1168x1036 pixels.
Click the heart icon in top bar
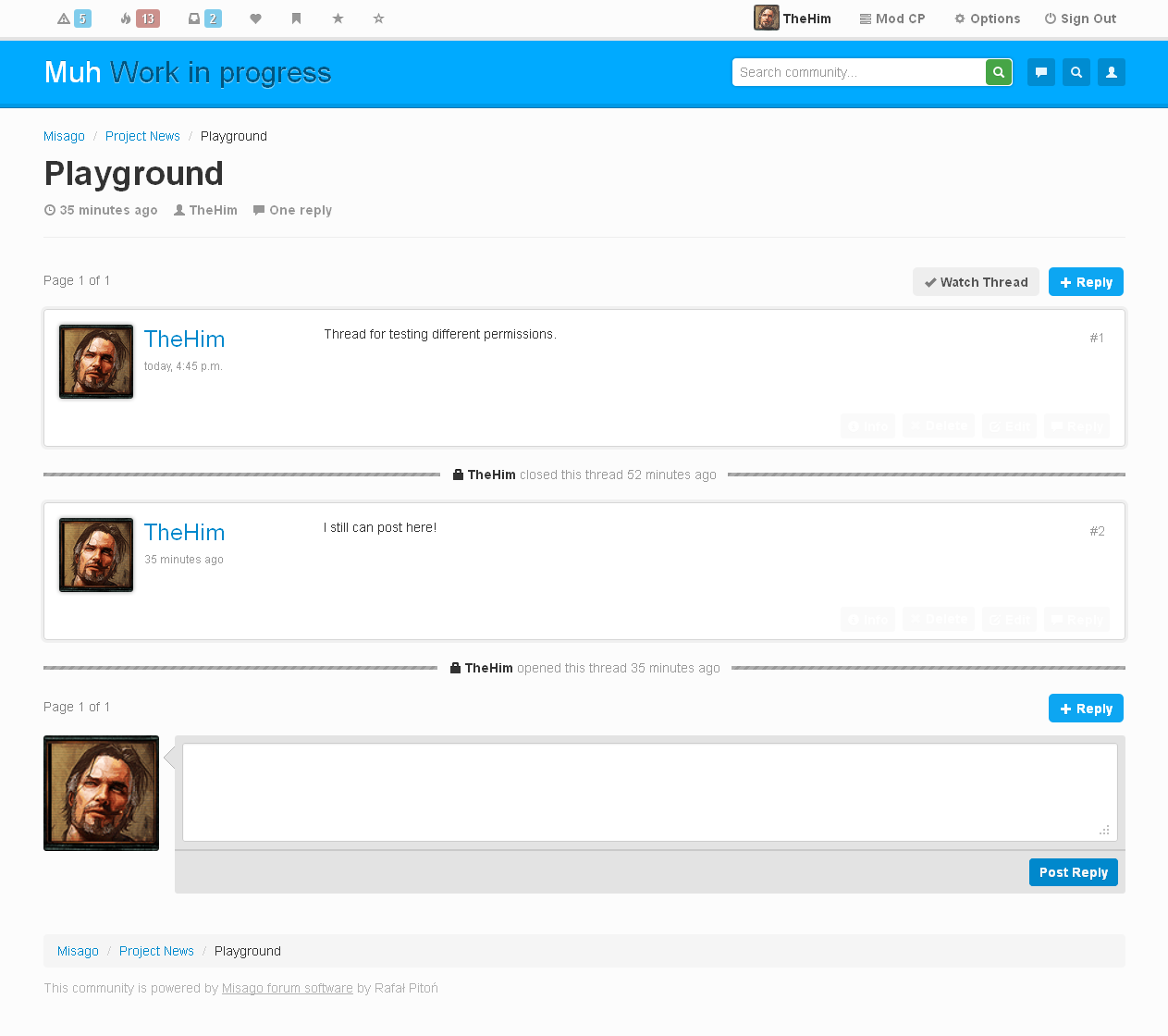click(256, 18)
